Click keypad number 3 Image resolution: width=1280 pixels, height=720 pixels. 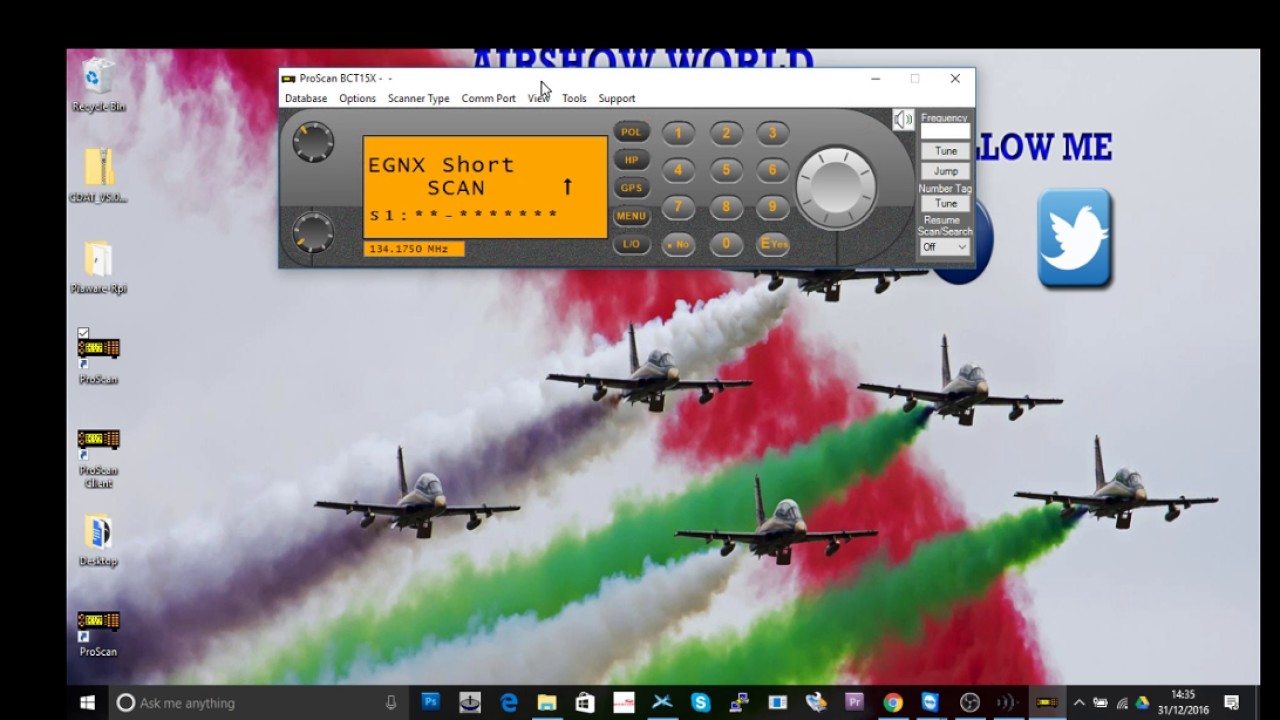(x=772, y=133)
